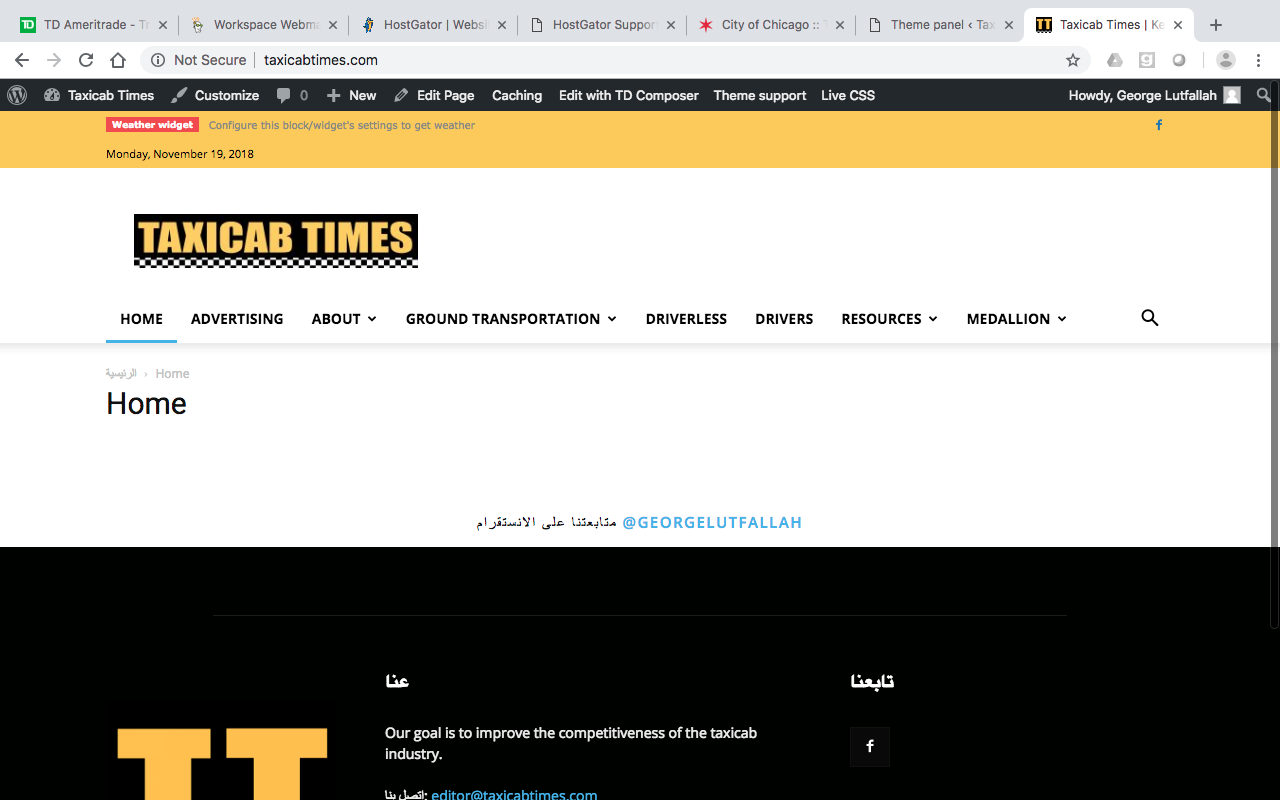
Task: Open the Chrome three-dot menu
Action: pos(1259,60)
